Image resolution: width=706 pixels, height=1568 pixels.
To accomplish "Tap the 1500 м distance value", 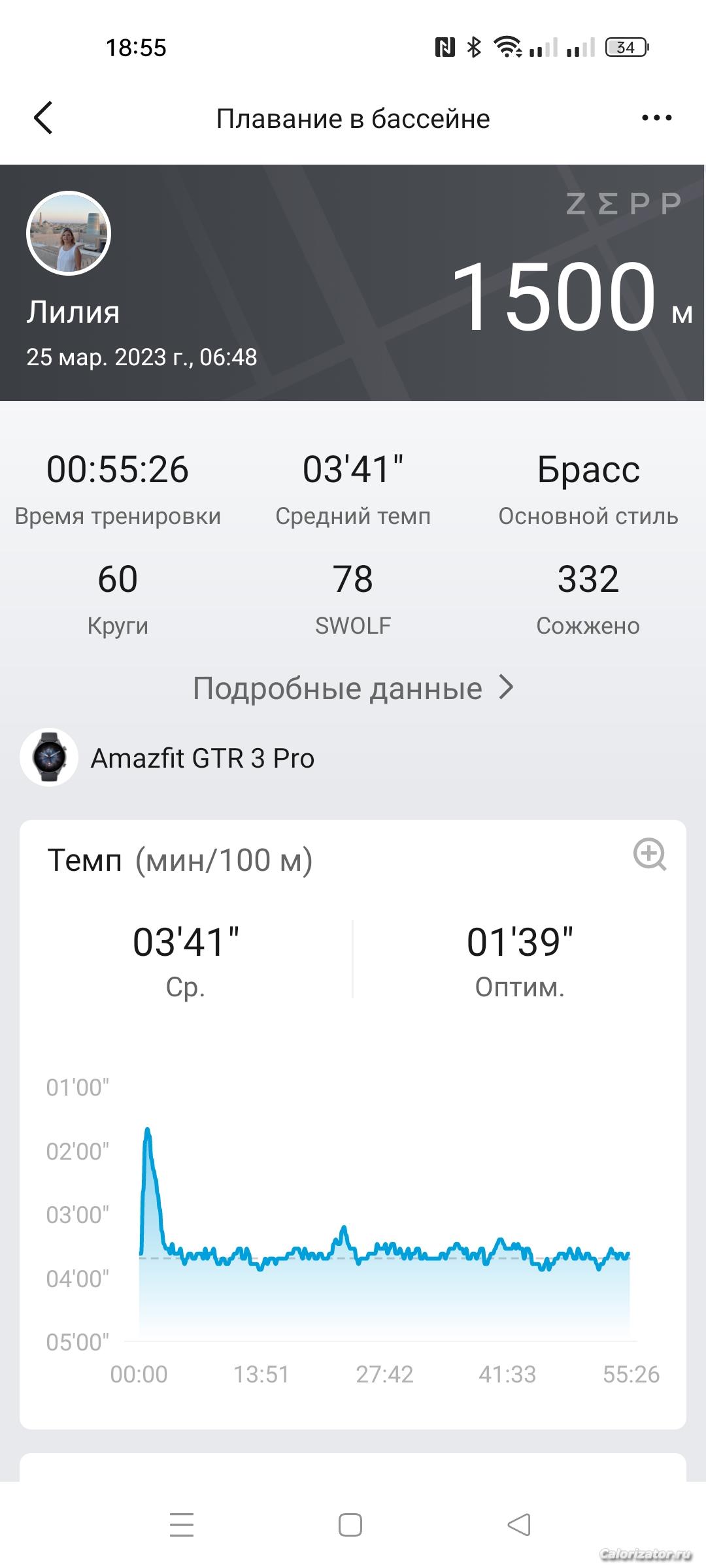I will (556, 296).
